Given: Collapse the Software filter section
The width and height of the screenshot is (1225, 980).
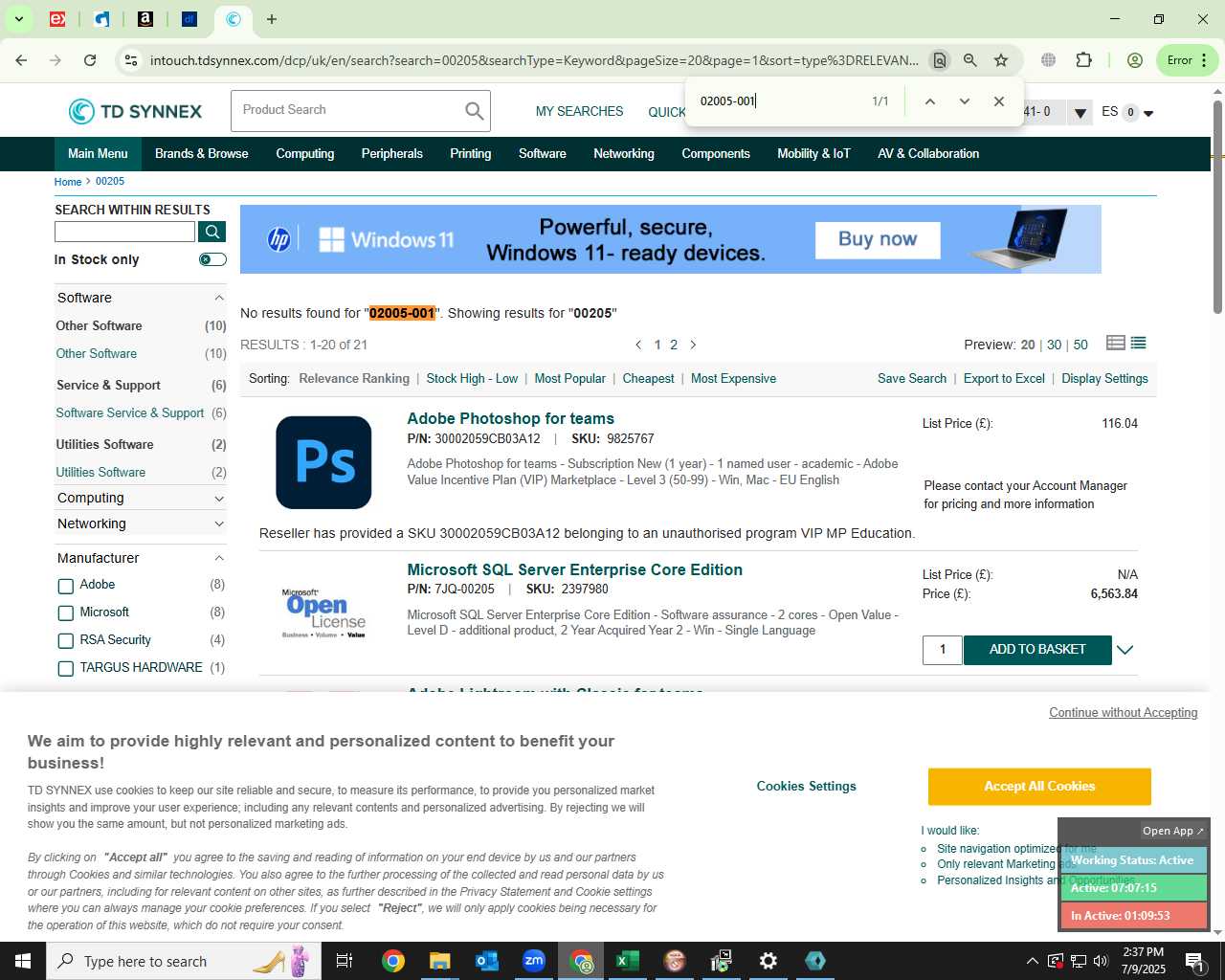Looking at the screenshot, I should point(219,299).
